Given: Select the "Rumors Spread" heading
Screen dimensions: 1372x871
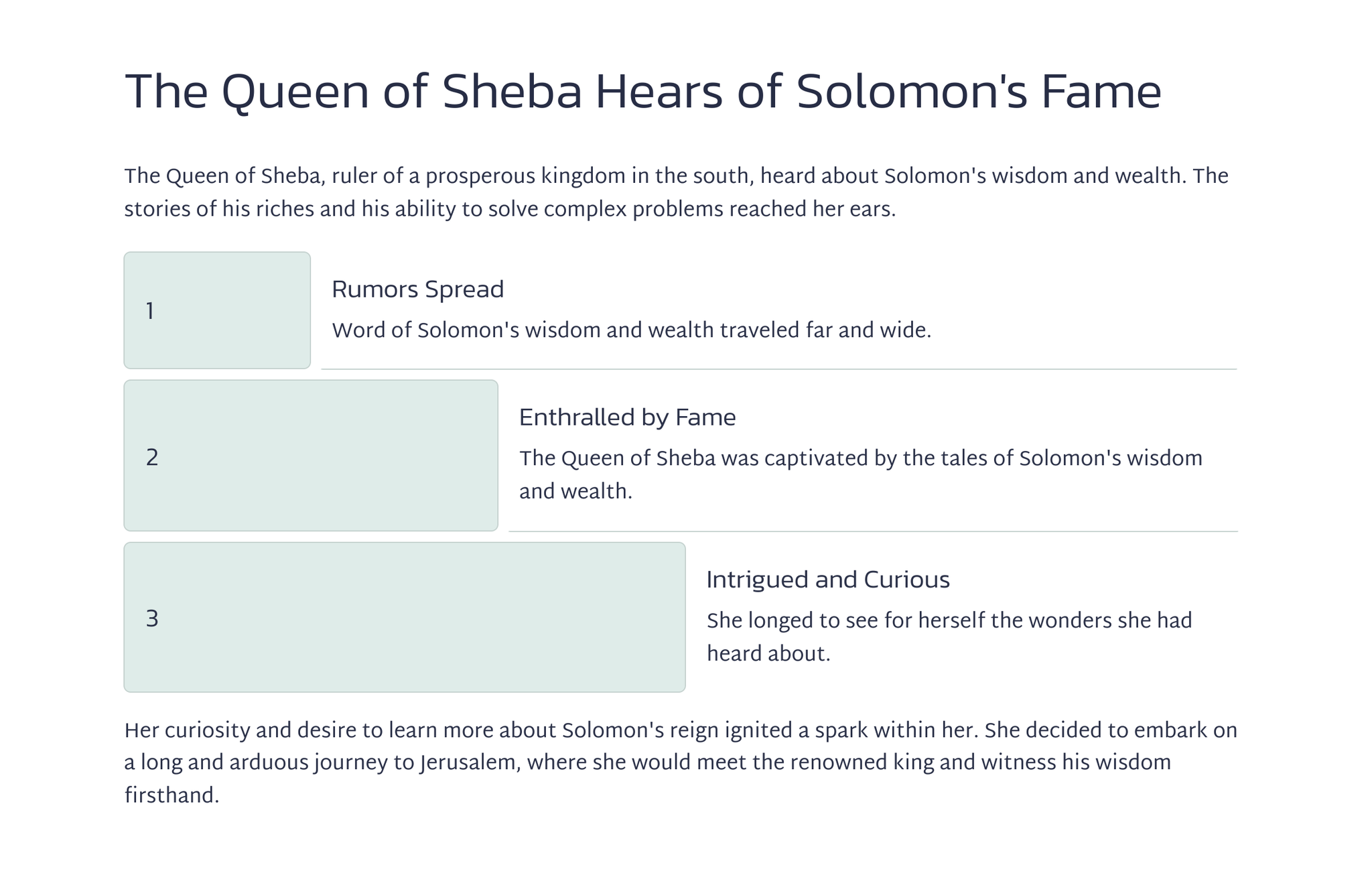Looking at the screenshot, I should (417, 289).
